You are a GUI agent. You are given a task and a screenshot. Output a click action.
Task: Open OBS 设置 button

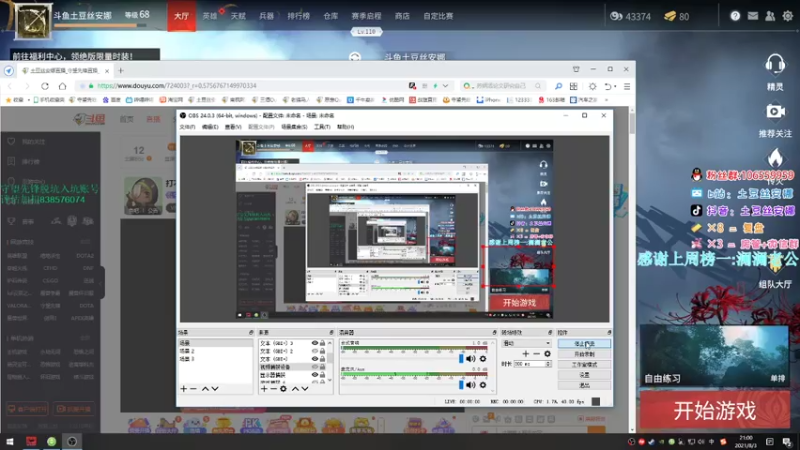pyautogui.click(x=584, y=375)
